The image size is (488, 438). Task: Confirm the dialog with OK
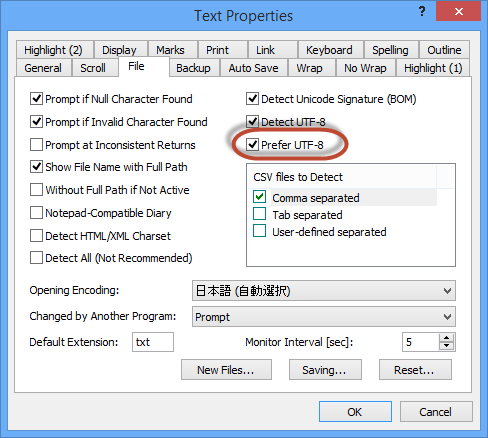pyautogui.click(x=355, y=412)
